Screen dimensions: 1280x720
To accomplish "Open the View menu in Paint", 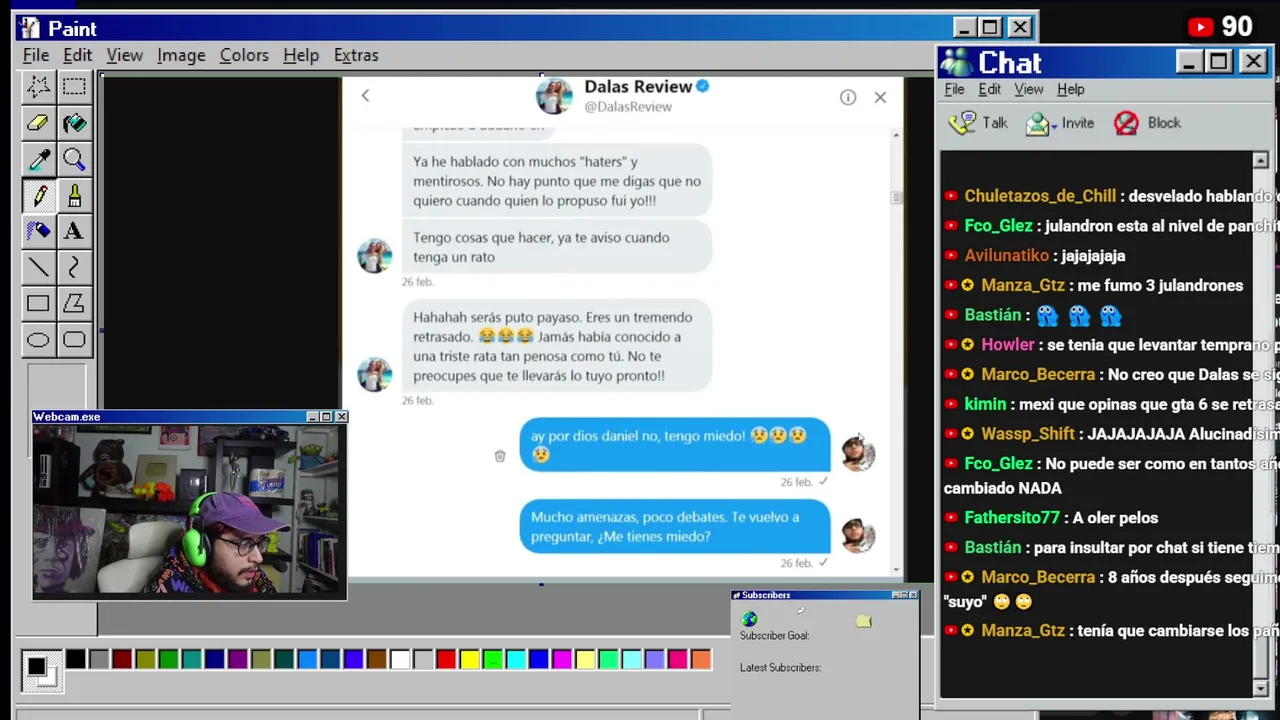I will click(125, 55).
